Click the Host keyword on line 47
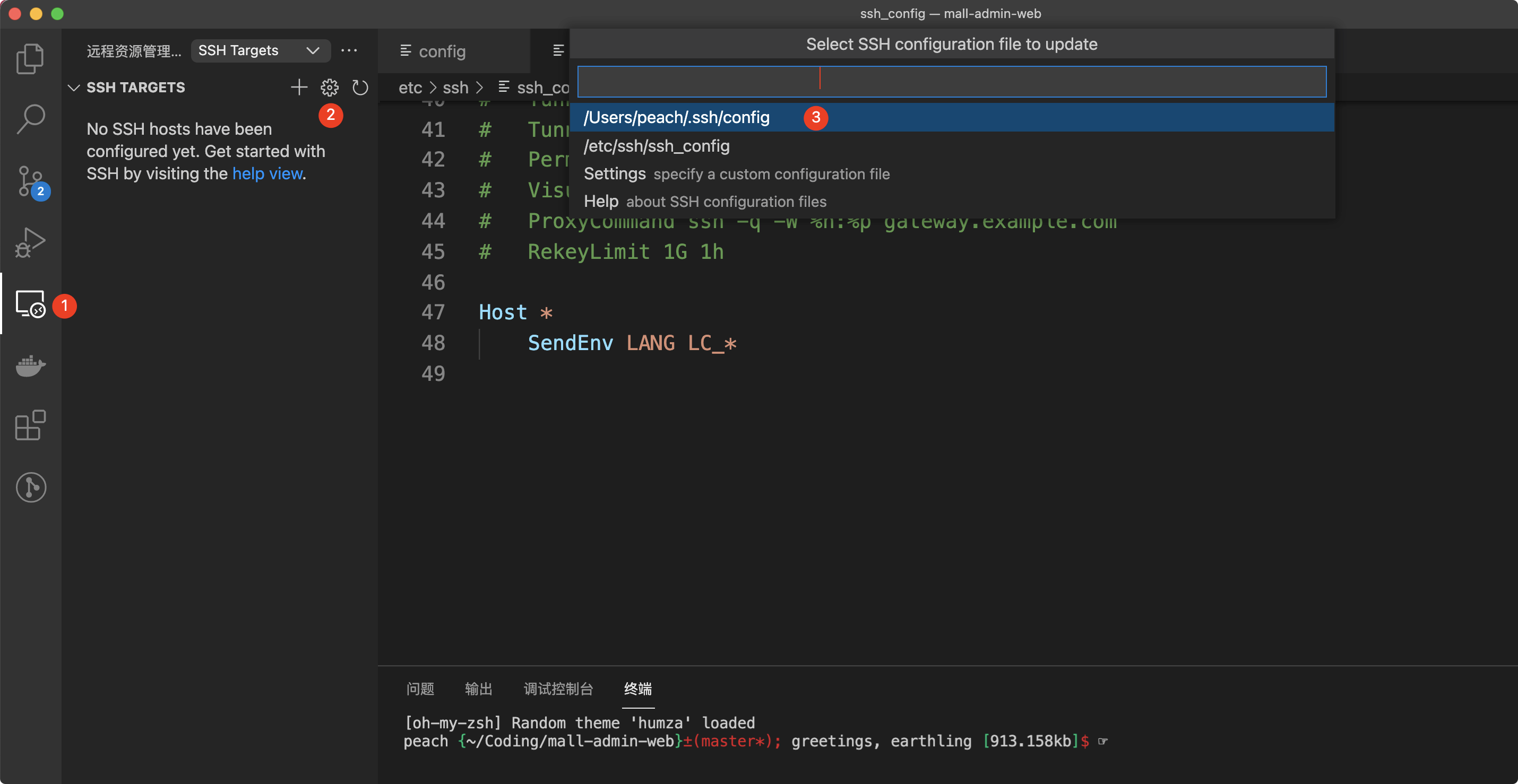Image resolution: width=1518 pixels, height=784 pixels. pyautogui.click(x=503, y=312)
